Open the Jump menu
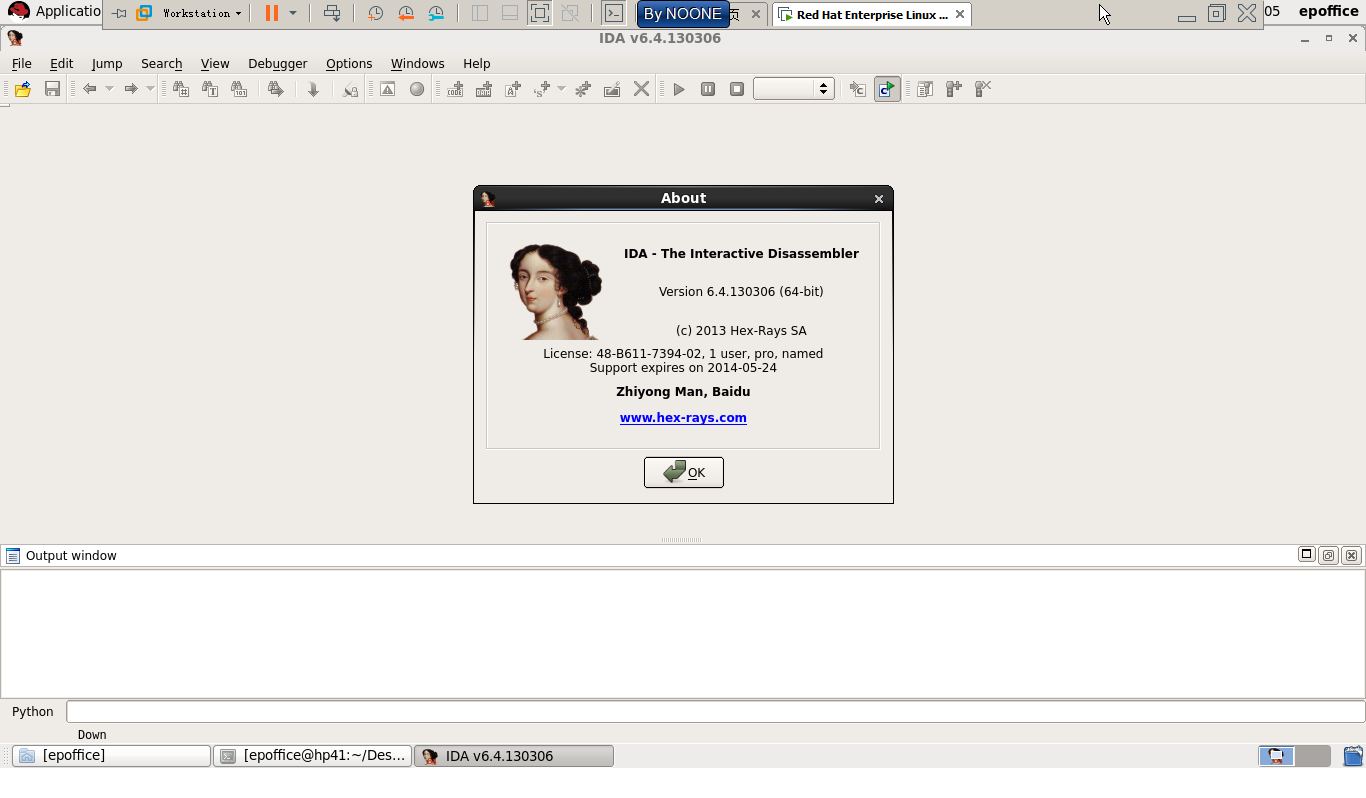The image size is (1366, 798). [107, 63]
